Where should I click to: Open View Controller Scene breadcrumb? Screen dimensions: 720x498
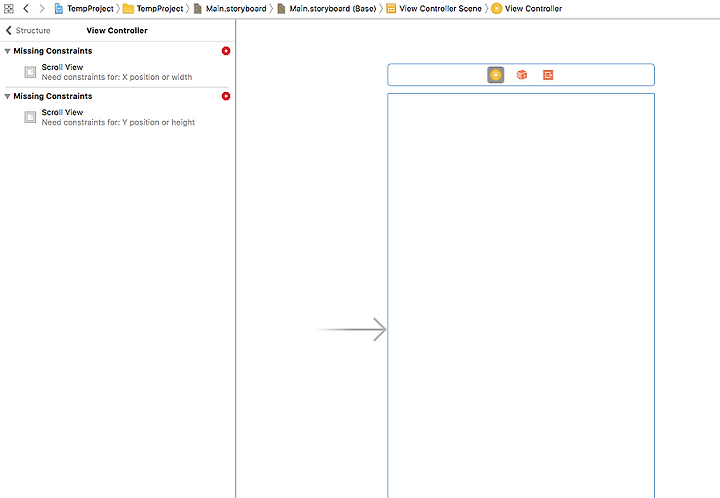tap(434, 8)
